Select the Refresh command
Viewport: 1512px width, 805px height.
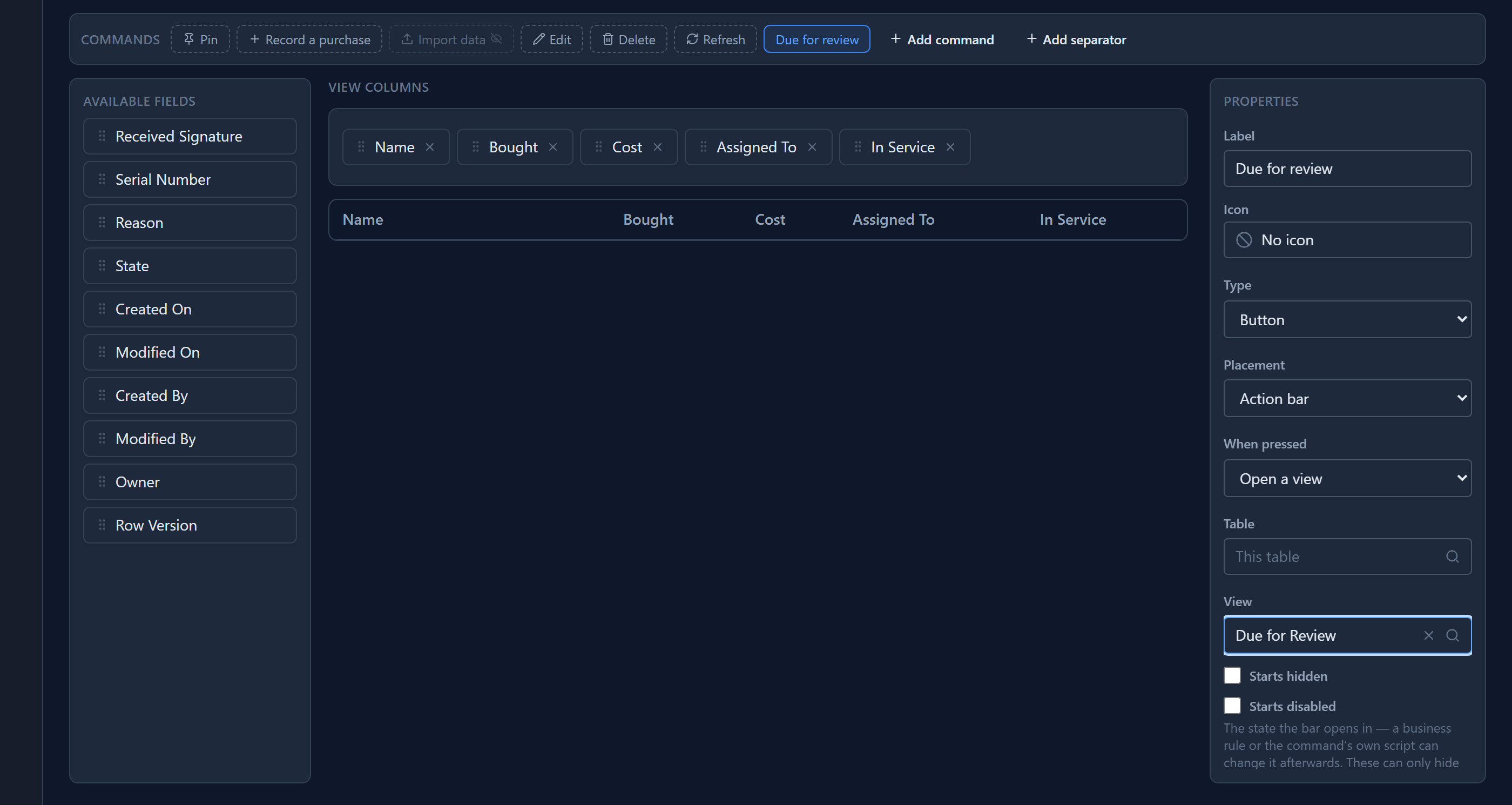(x=715, y=39)
